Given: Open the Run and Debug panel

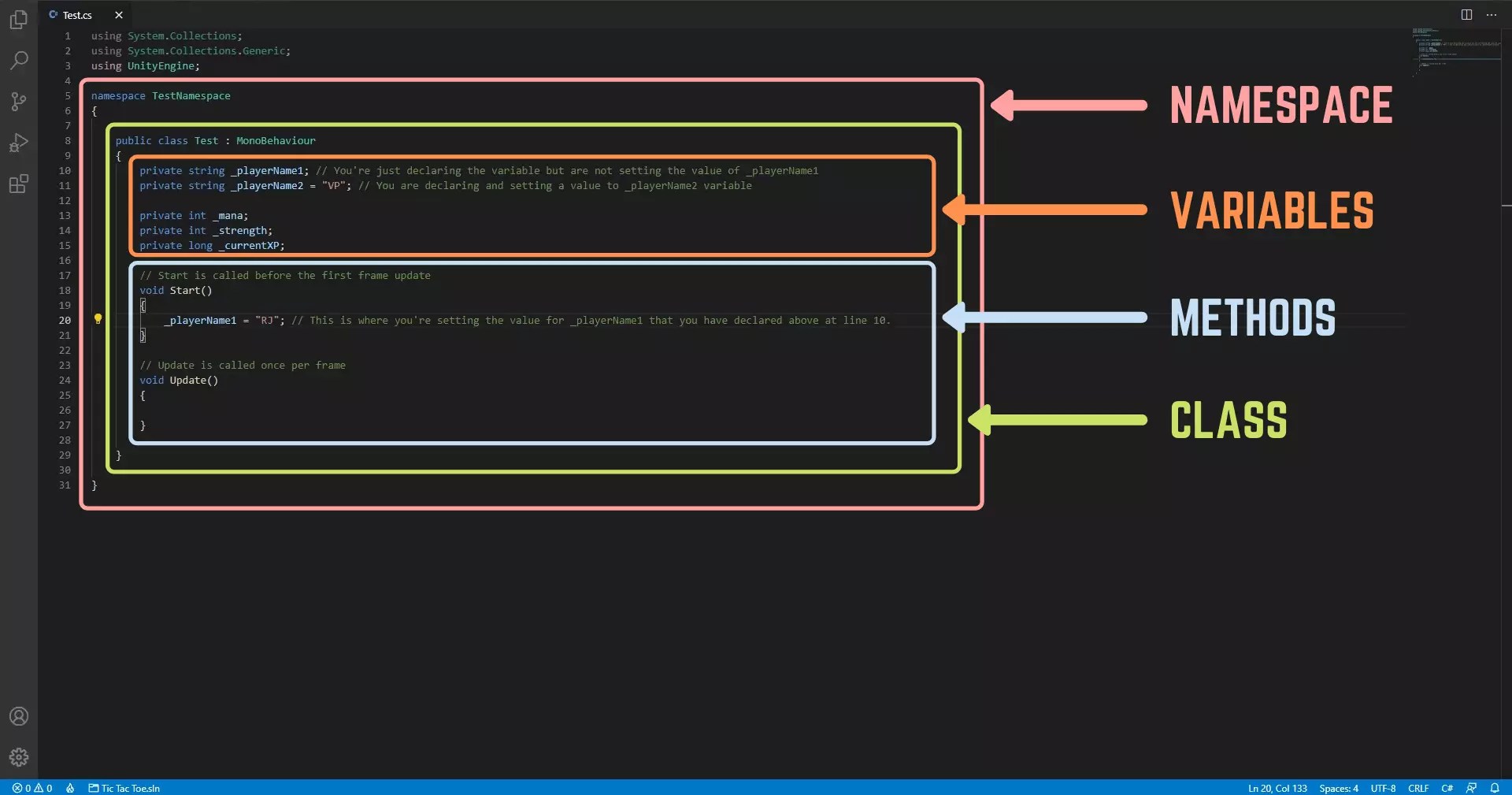Looking at the screenshot, I should pos(18,143).
